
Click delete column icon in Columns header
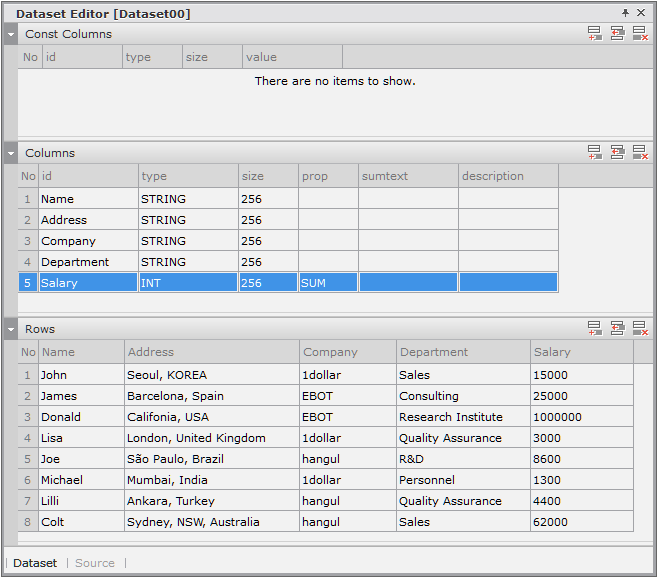(639, 153)
